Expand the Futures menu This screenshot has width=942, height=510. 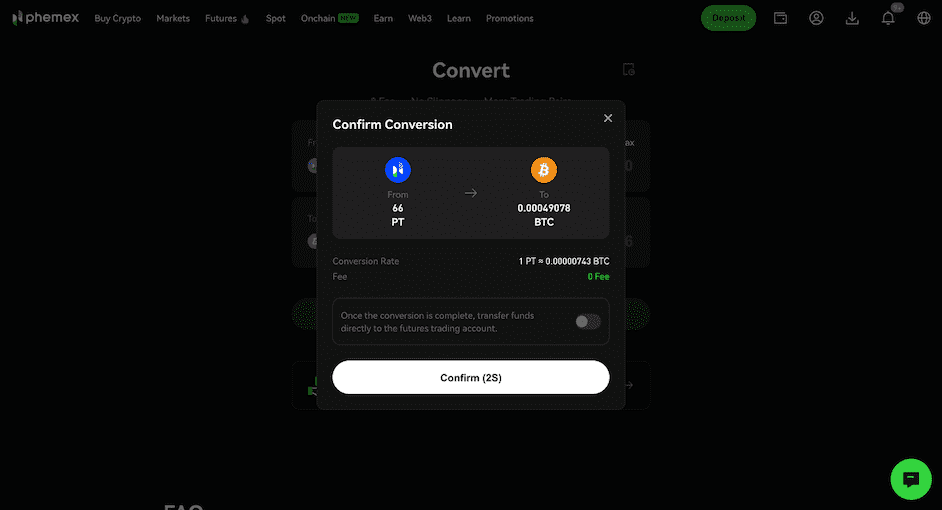[226, 19]
